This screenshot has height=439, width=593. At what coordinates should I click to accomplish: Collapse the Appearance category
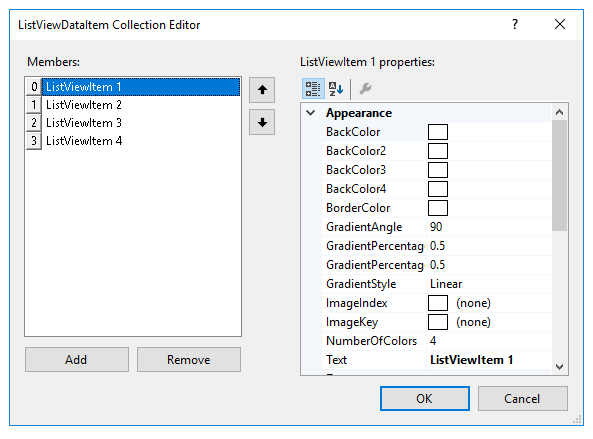click(x=310, y=113)
